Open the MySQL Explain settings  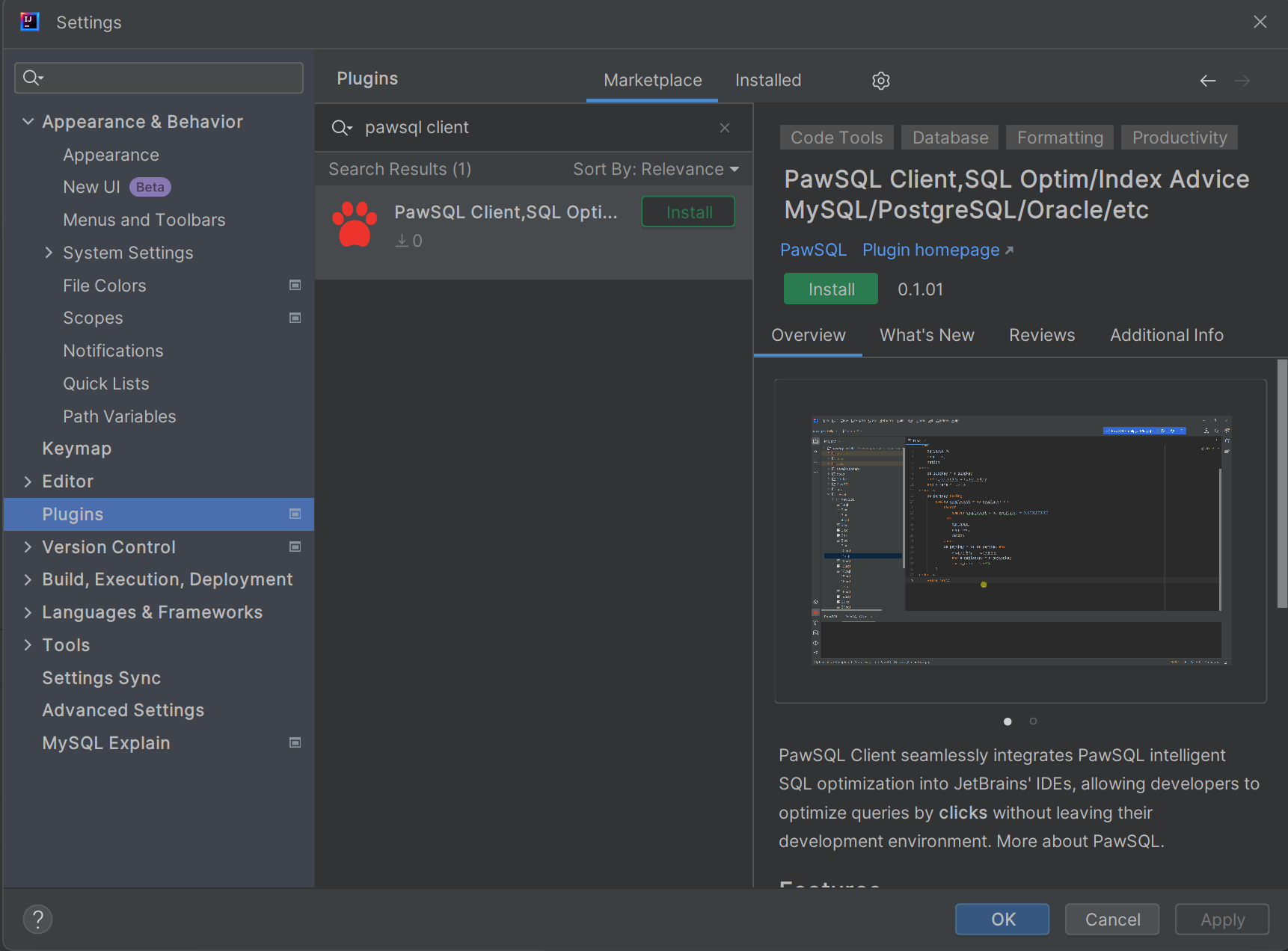coord(105,743)
